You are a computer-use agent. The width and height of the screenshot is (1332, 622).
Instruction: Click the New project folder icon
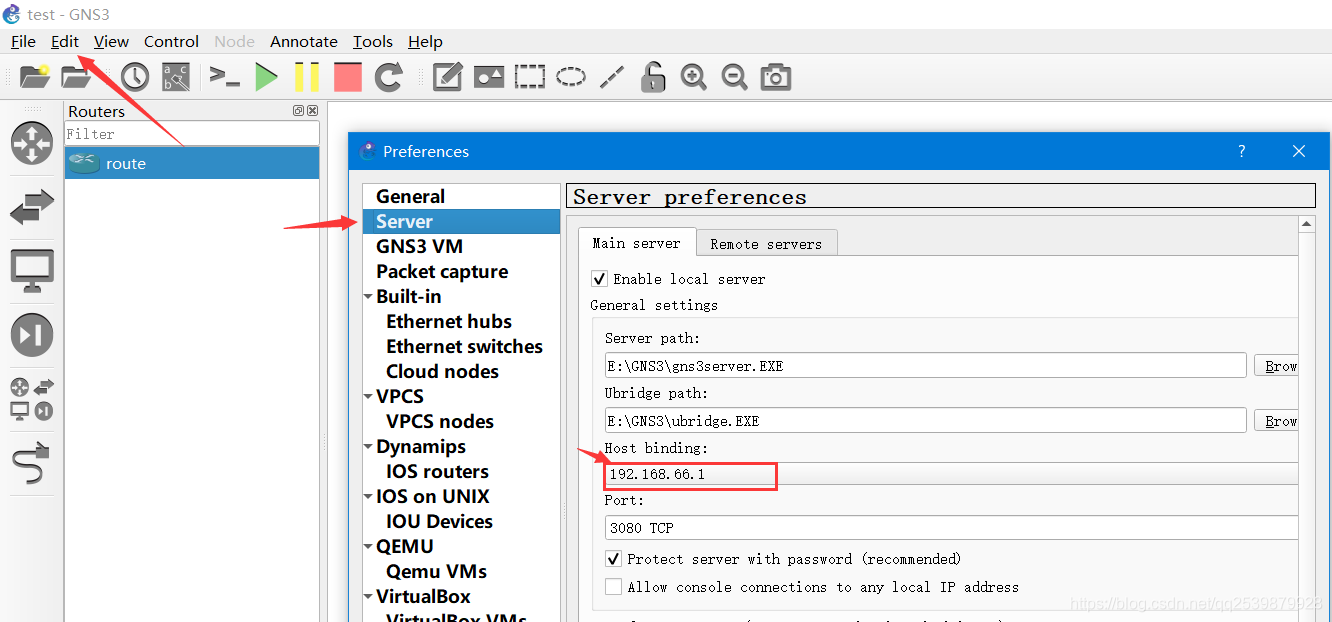pos(35,77)
